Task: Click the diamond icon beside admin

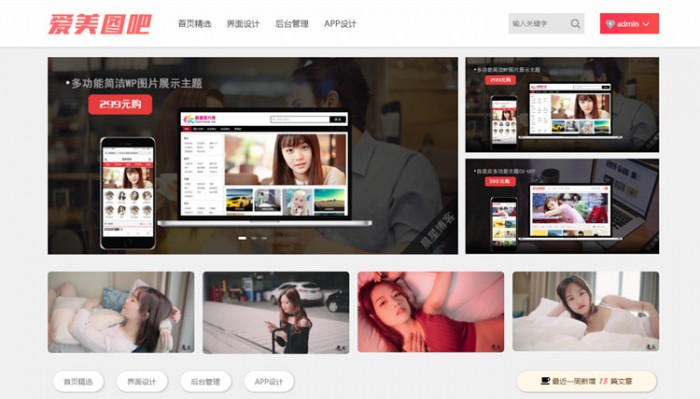Action: [610, 24]
